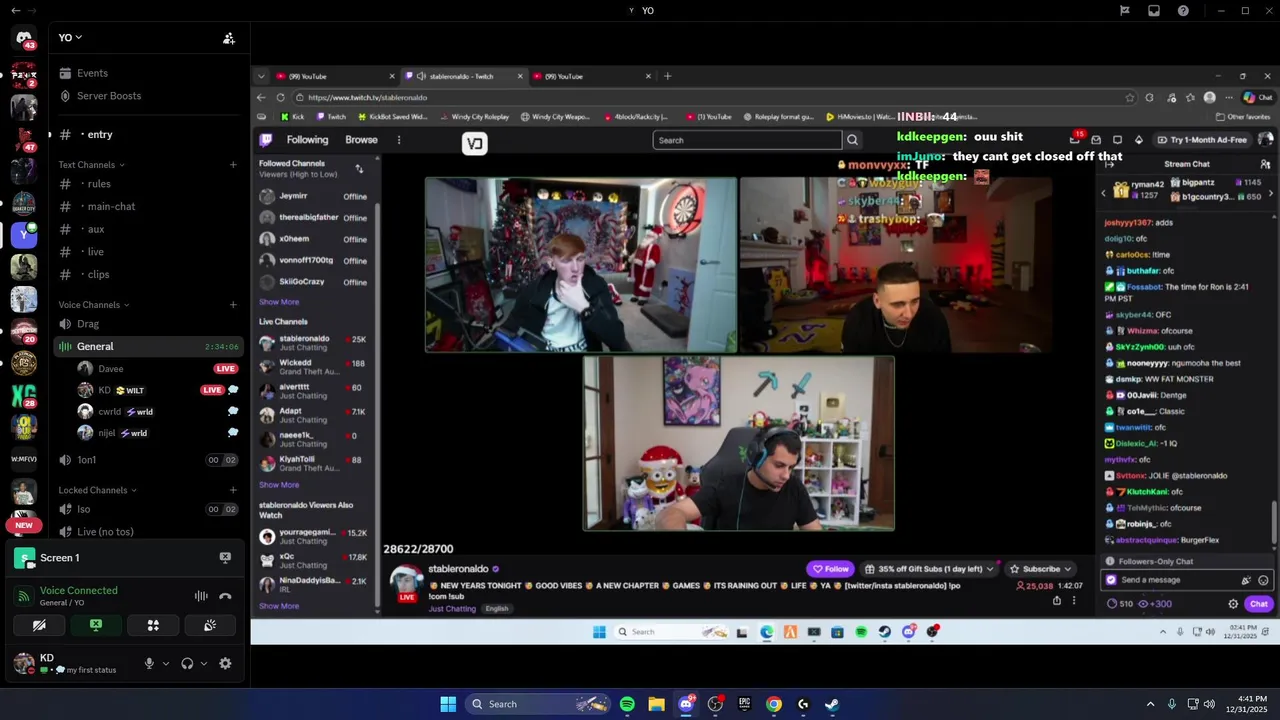Toggle microphone mute in user panel
The image size is (1280, 720).
tap(149, 663)
